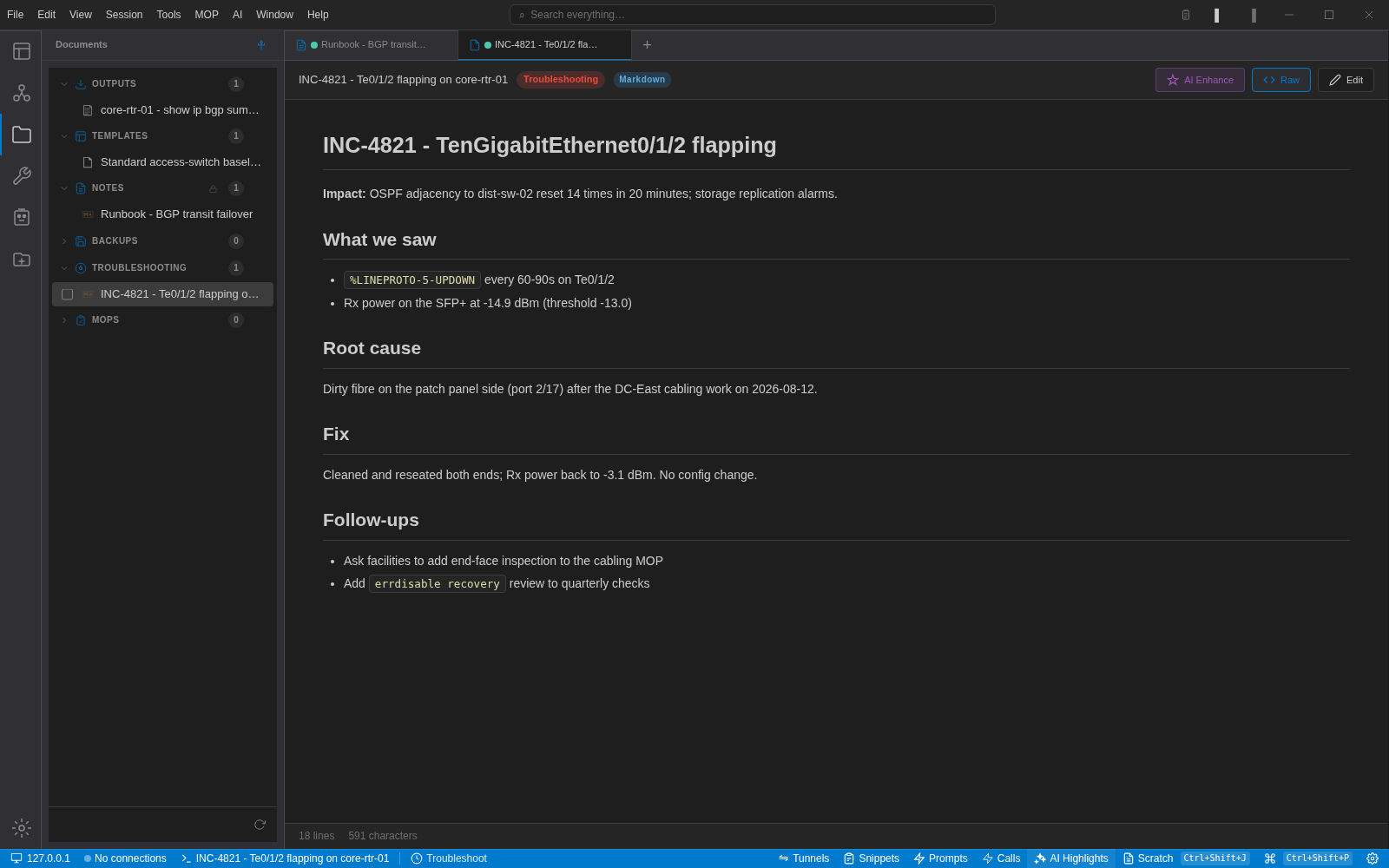Toggle AI Highlights in status bar

click(x=1071, y=858)
